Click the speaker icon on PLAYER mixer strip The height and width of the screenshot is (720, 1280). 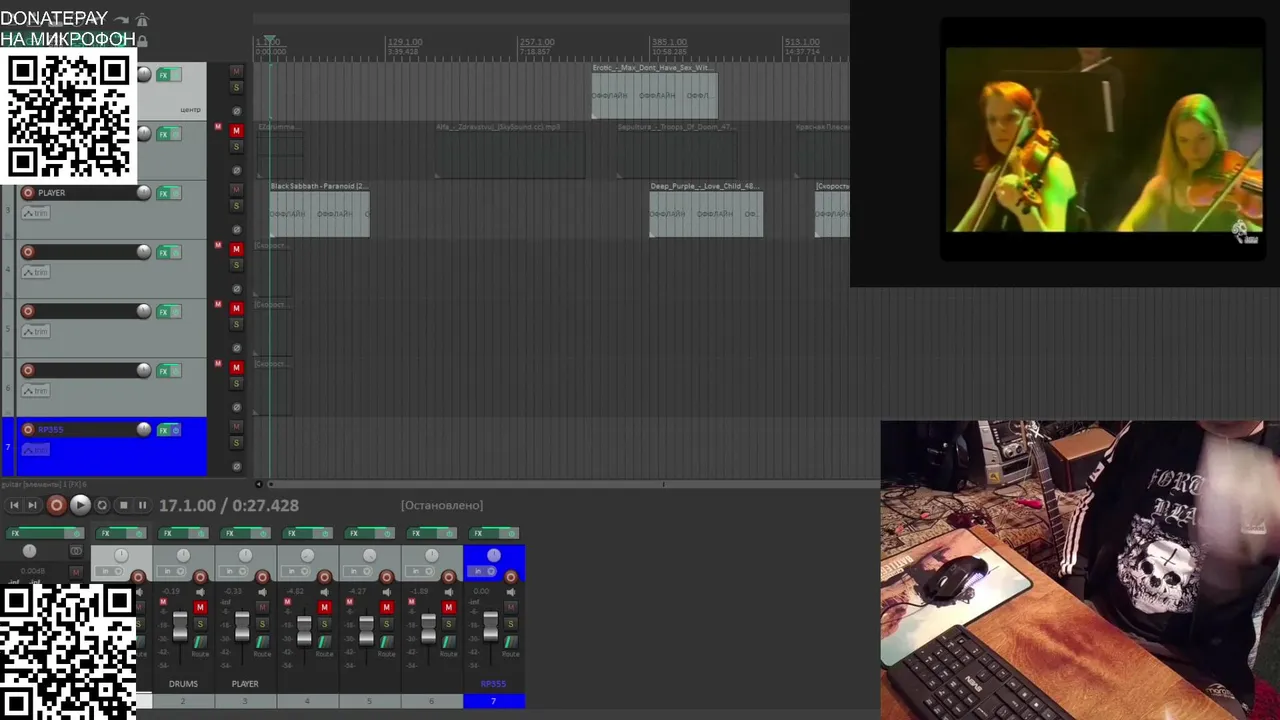pyautogui.click(x=262, y=592)
